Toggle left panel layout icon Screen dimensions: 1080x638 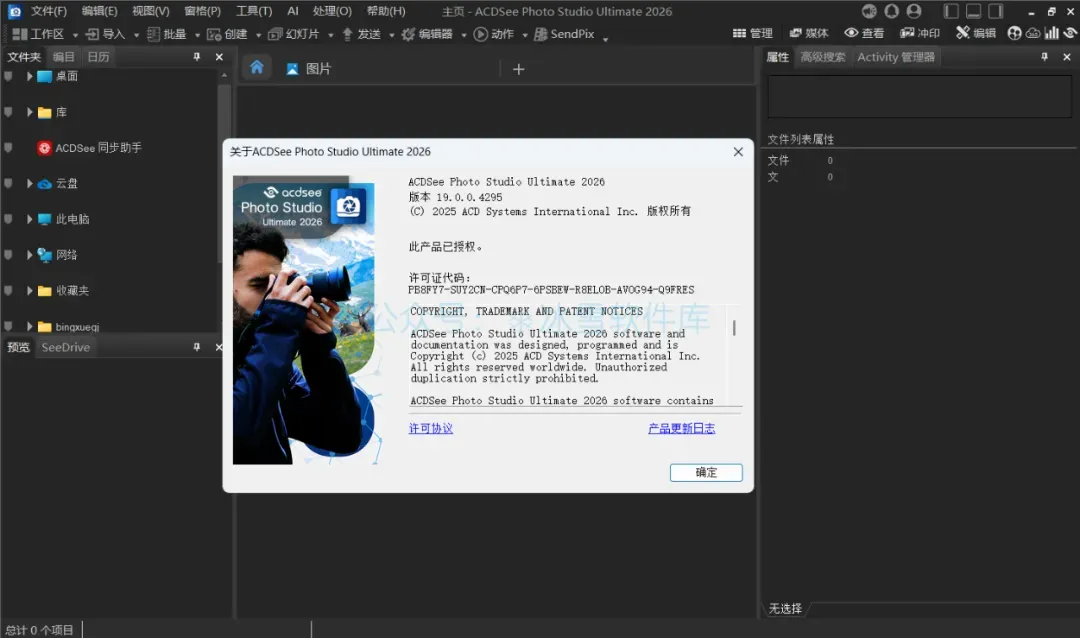(951, 11)
